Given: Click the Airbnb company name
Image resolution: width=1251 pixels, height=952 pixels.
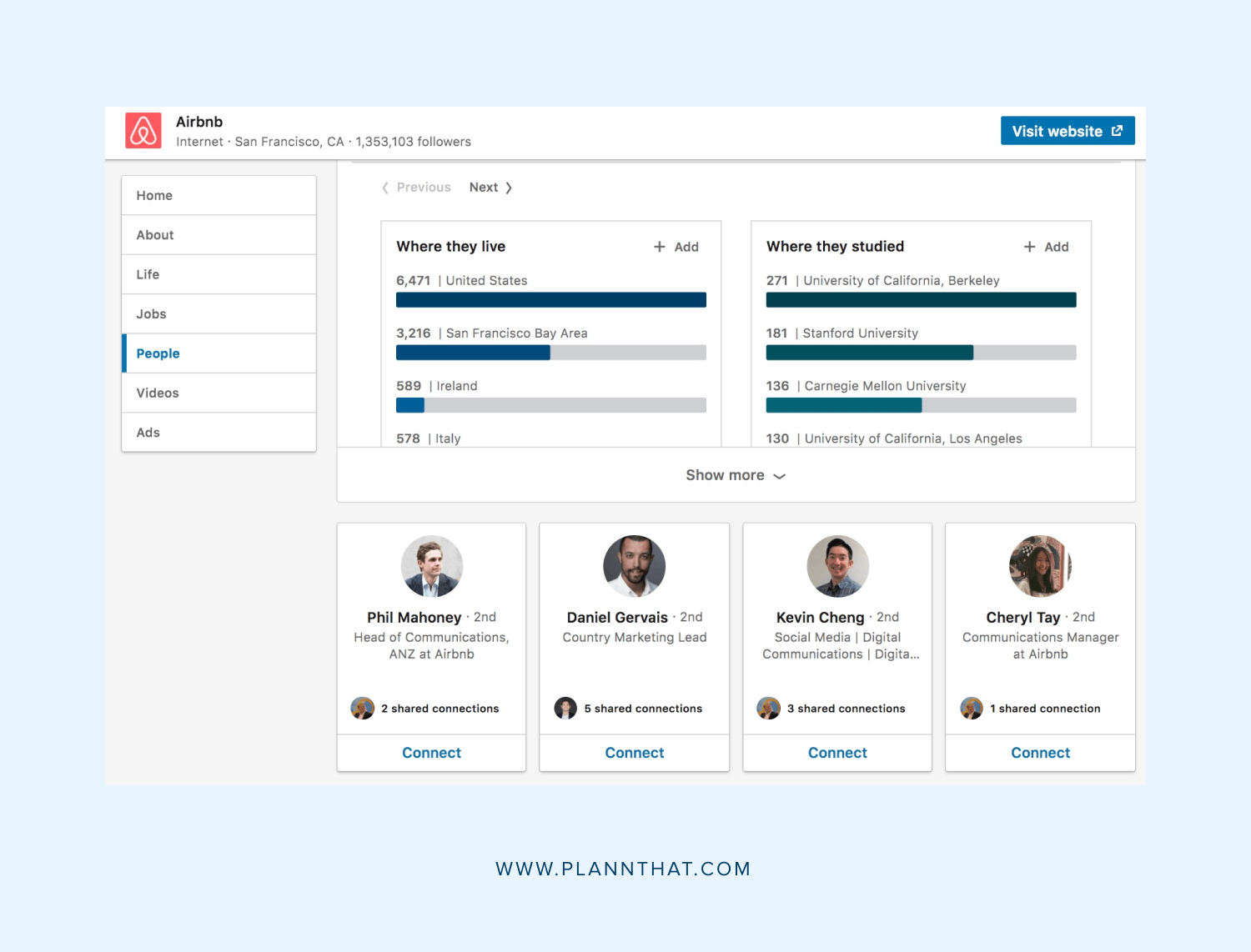Looking at the screenshot, I should (x=199, y=122).
